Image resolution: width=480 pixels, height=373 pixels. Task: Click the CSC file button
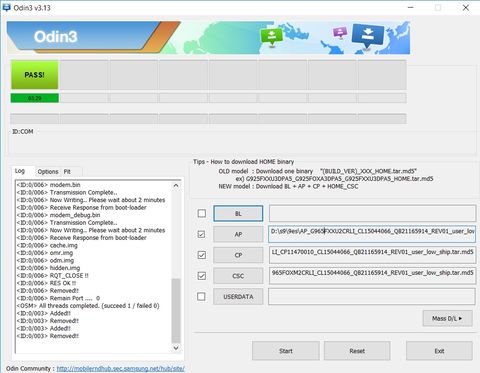click(x=238, y=276)
